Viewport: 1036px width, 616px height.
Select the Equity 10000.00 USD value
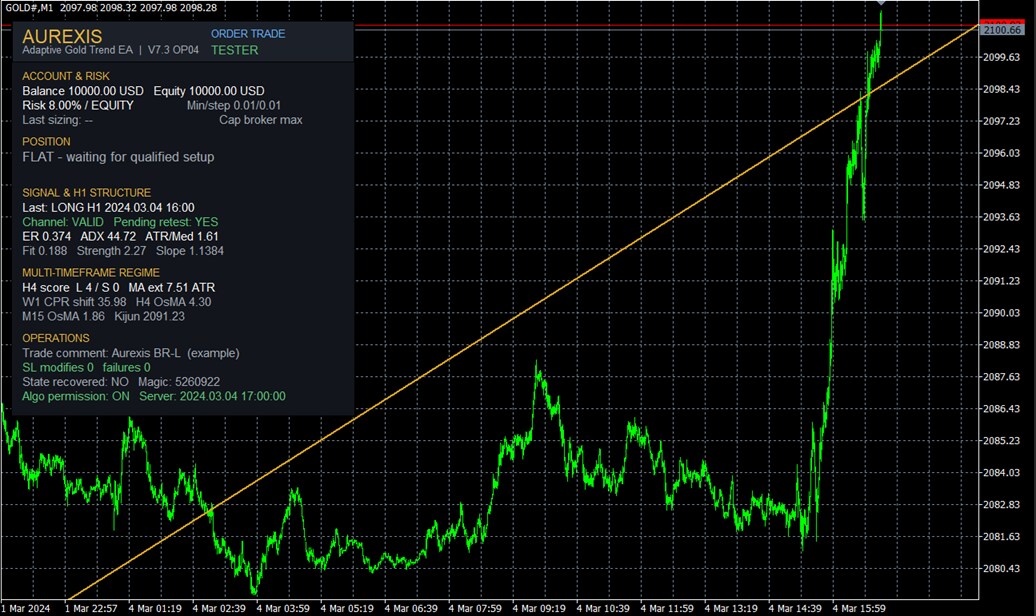(x=209, y=91)
